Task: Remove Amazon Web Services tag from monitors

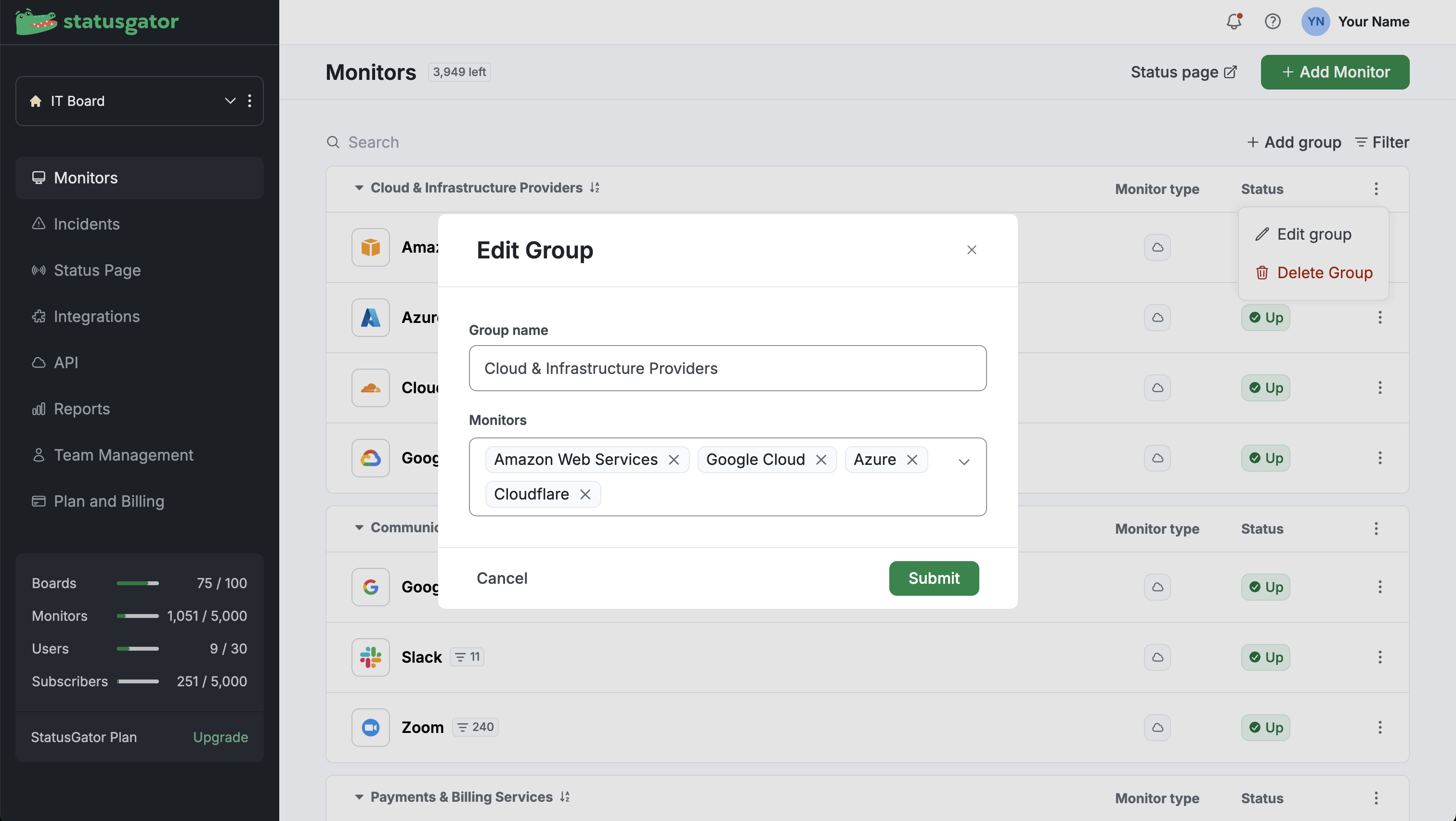Action: click(673, 460)
